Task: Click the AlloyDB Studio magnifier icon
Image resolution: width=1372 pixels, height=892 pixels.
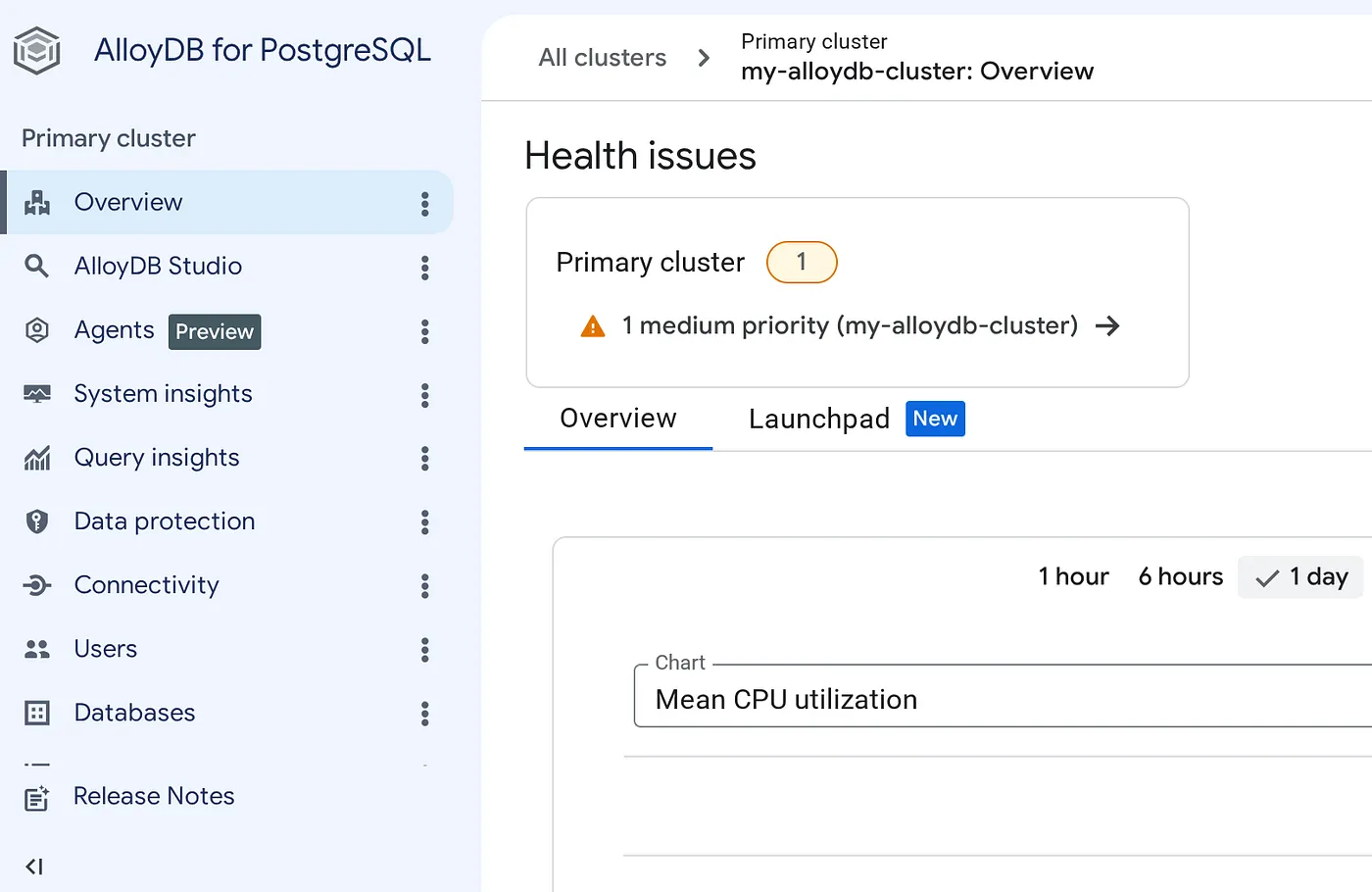Action: [x=36, y=266]
